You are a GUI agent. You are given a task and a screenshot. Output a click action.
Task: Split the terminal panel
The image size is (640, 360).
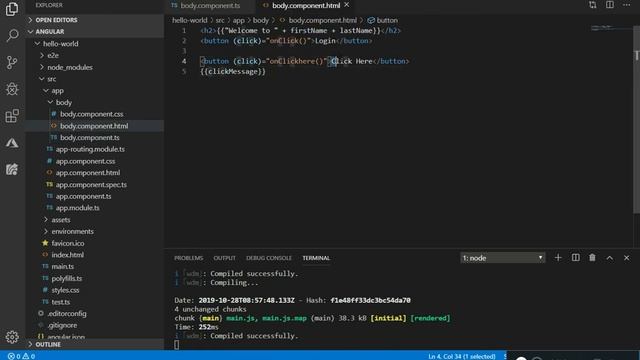tap(576, 258)
